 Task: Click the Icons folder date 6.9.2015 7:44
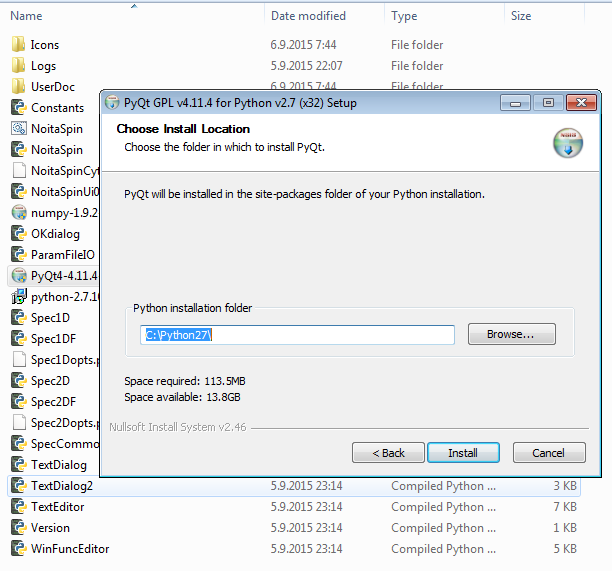(x=304, y=45)
